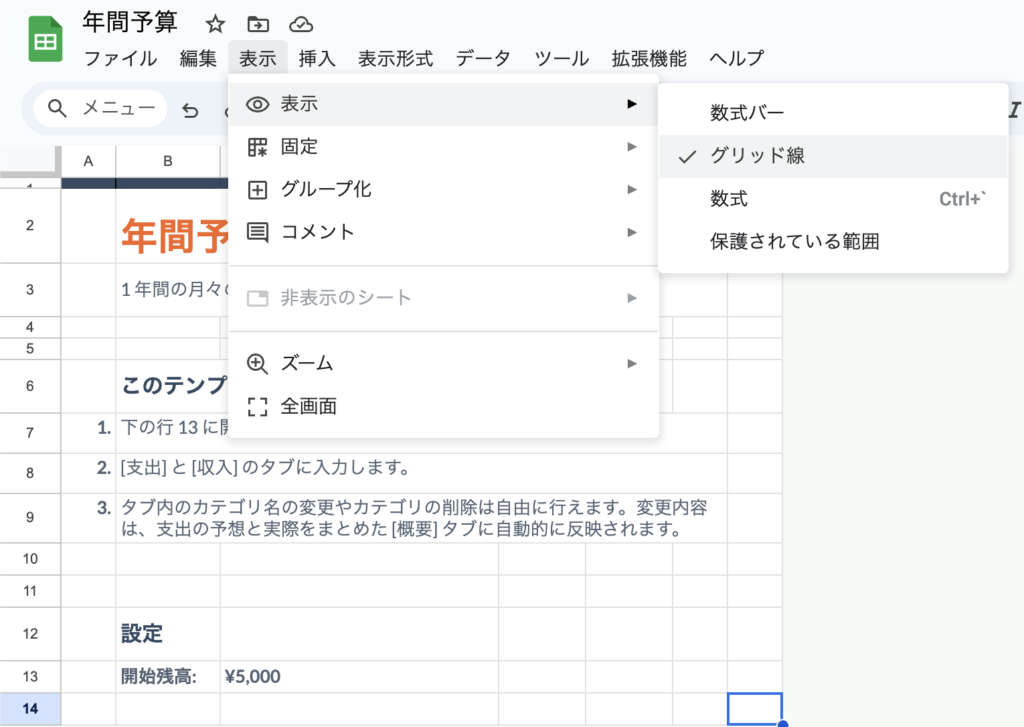Screen dimensions: 1024x727
Task: Open the 挿入 menu
Action: coord(317,58)
